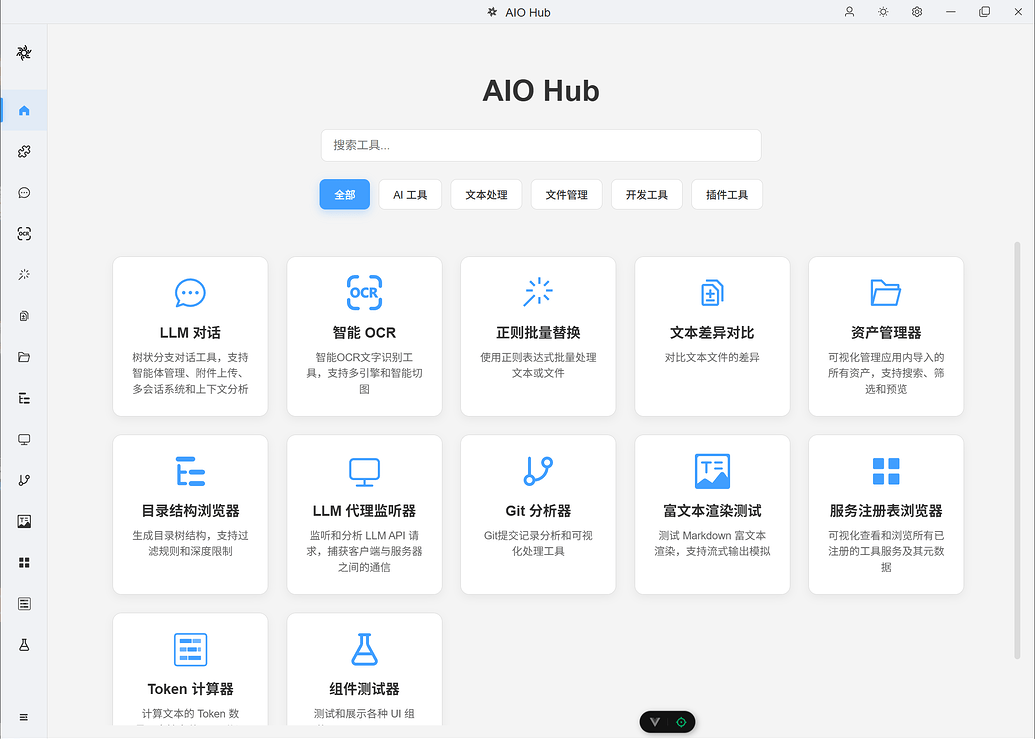Open the 组件测试器 card title
Image resolution: width=1035 pixels, height=739 pixels.
point(364,689)
